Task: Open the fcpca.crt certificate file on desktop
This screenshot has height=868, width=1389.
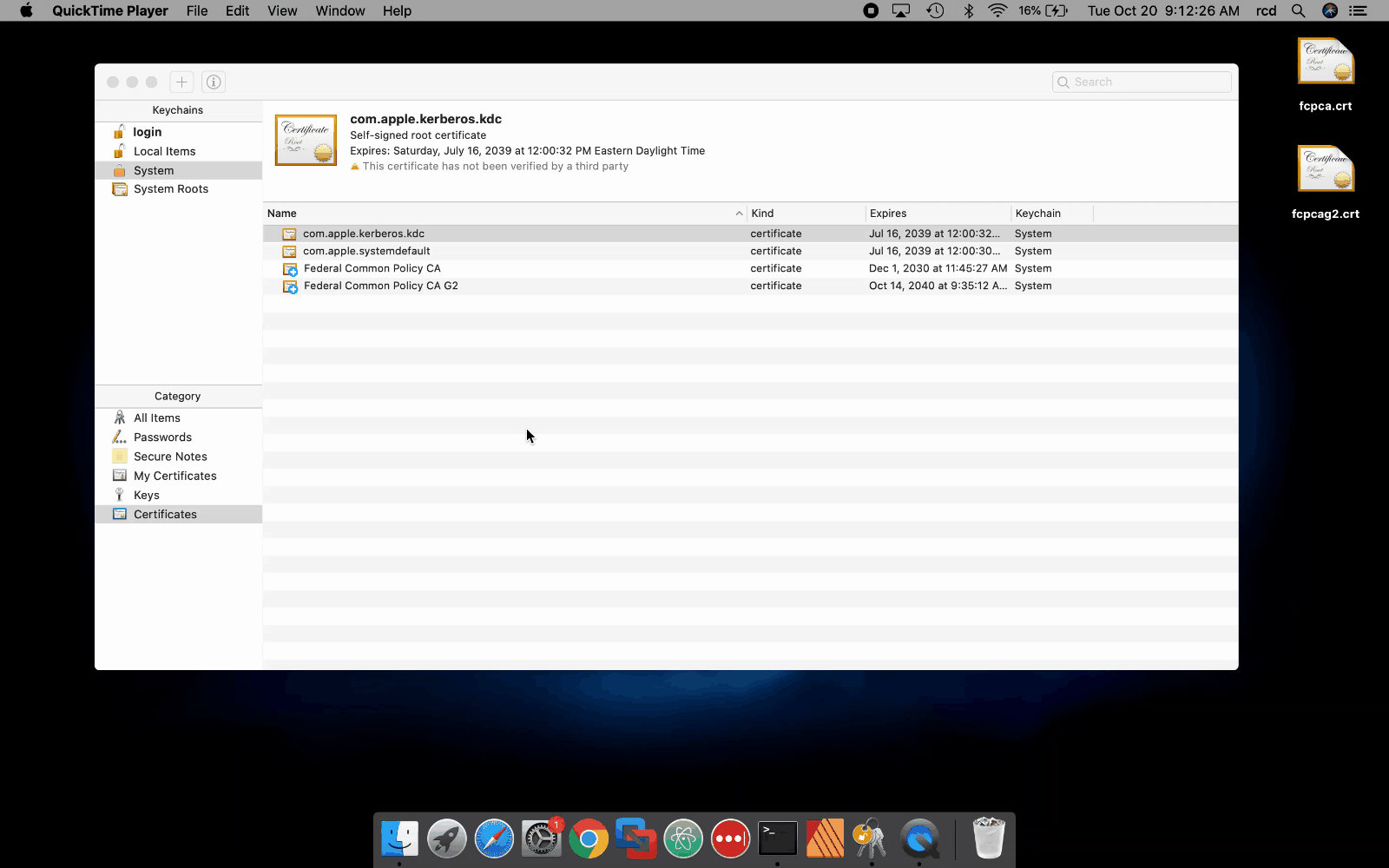Action: [x=1325, y=62]
